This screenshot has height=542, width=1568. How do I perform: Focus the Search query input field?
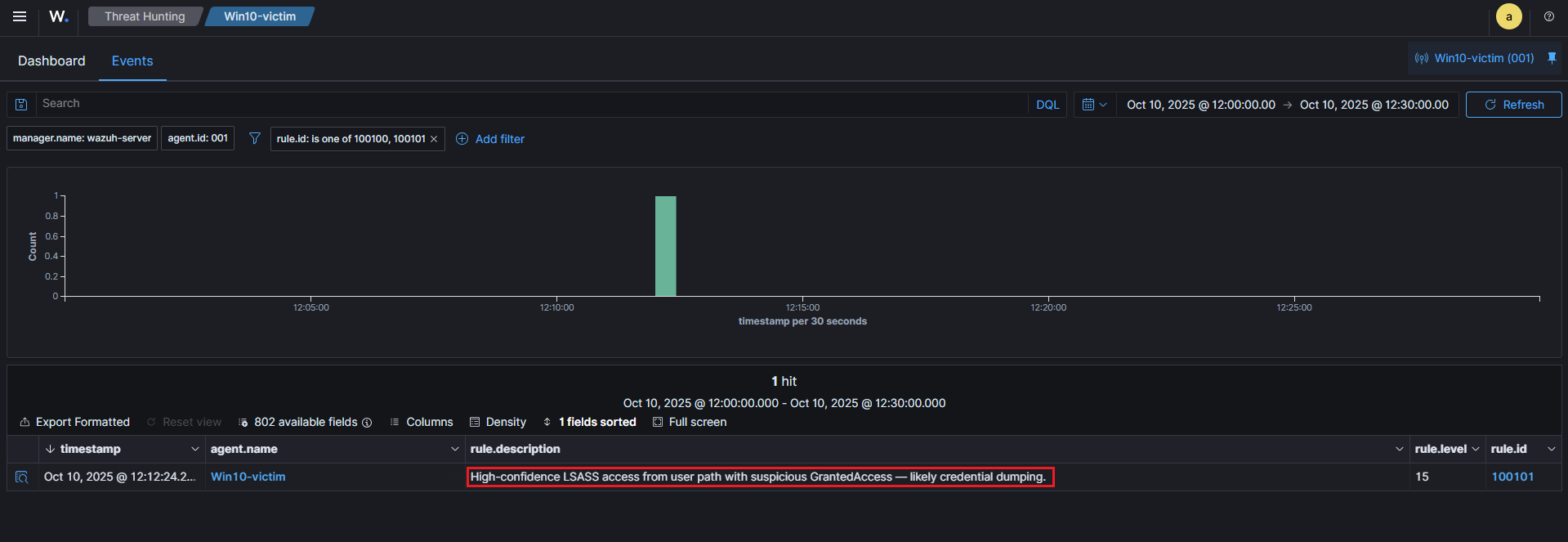[531, 104]
